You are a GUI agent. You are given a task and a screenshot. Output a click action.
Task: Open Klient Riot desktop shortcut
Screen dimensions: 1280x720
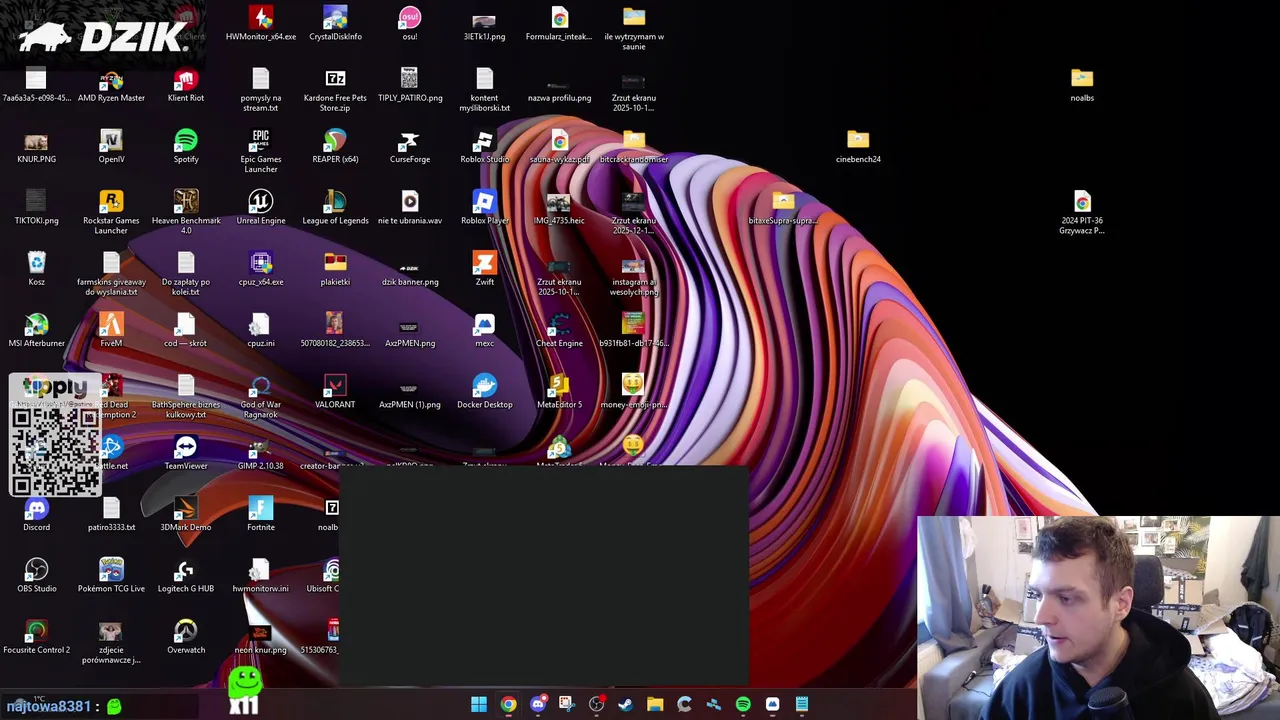[x=186, y=86]
